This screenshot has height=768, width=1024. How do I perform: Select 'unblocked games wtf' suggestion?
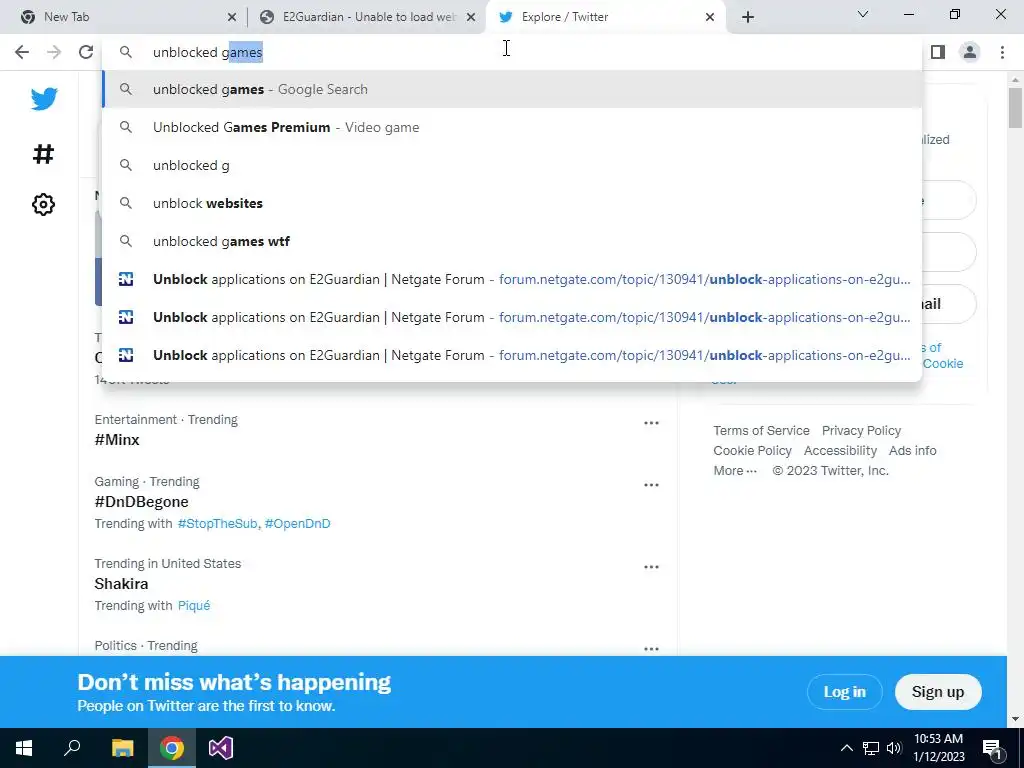point(513,241)
